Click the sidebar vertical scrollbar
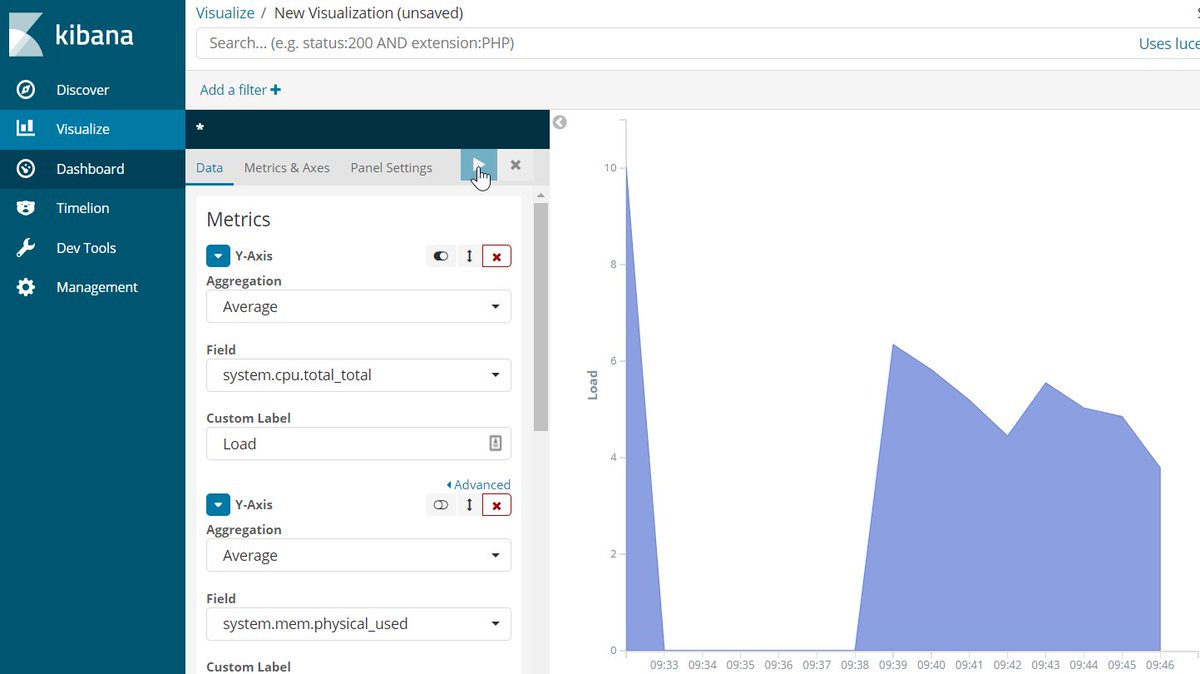This screenshot has width=1200, height=674. tap(541, 315)
